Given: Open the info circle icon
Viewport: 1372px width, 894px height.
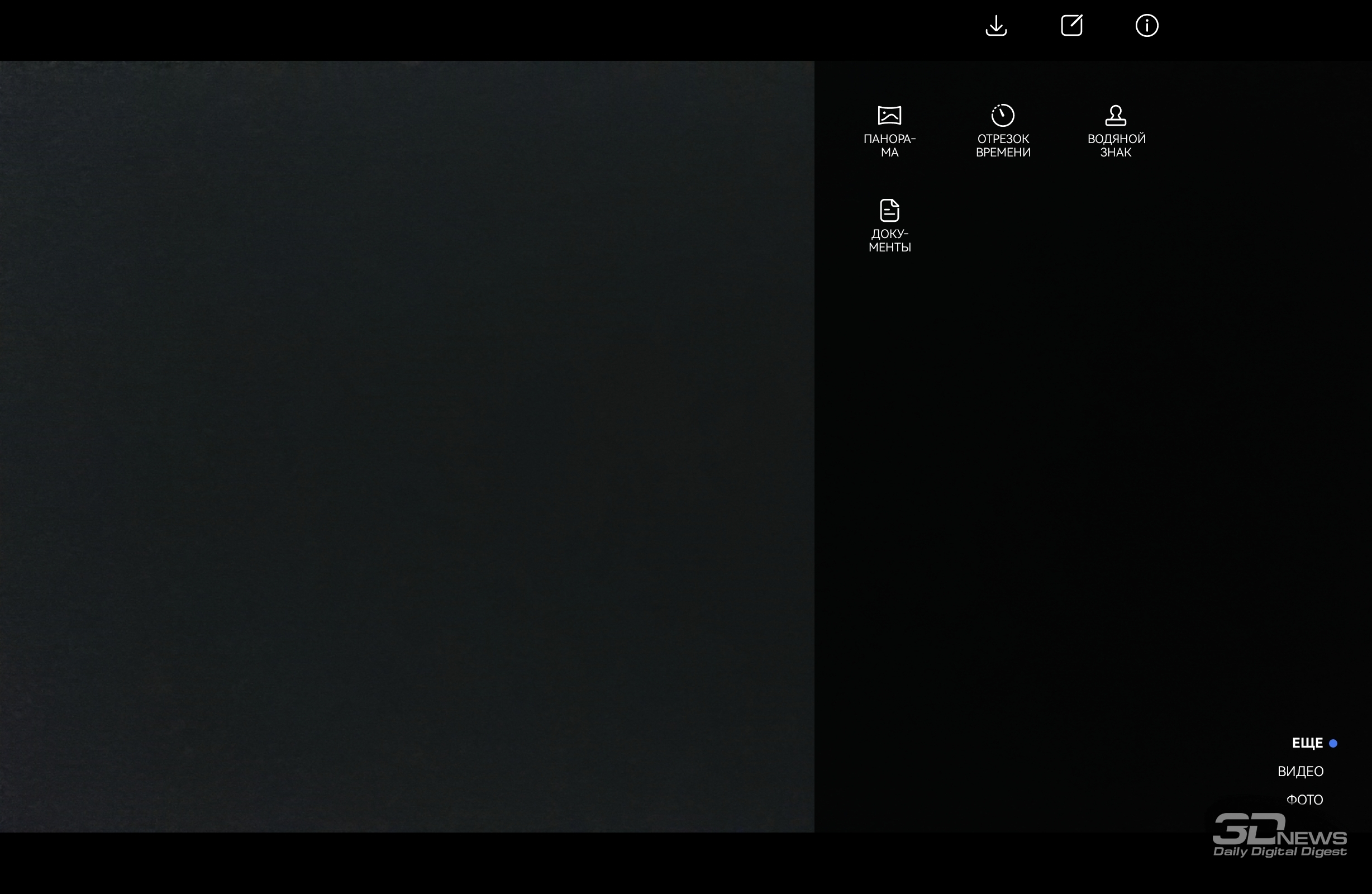Looking at the screenshot, I should (1147, 25).
